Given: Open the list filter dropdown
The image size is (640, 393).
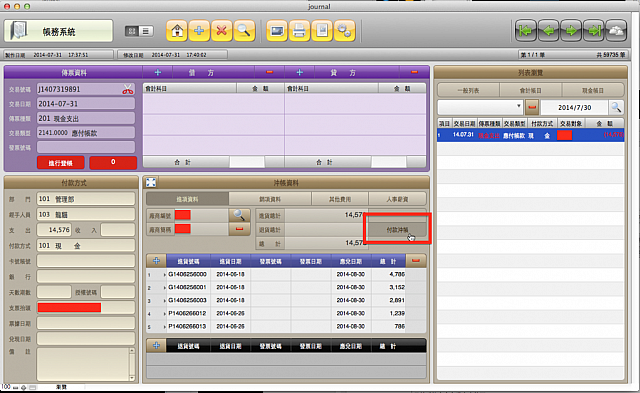Looking at the screenshot, I should click(518, 107).
